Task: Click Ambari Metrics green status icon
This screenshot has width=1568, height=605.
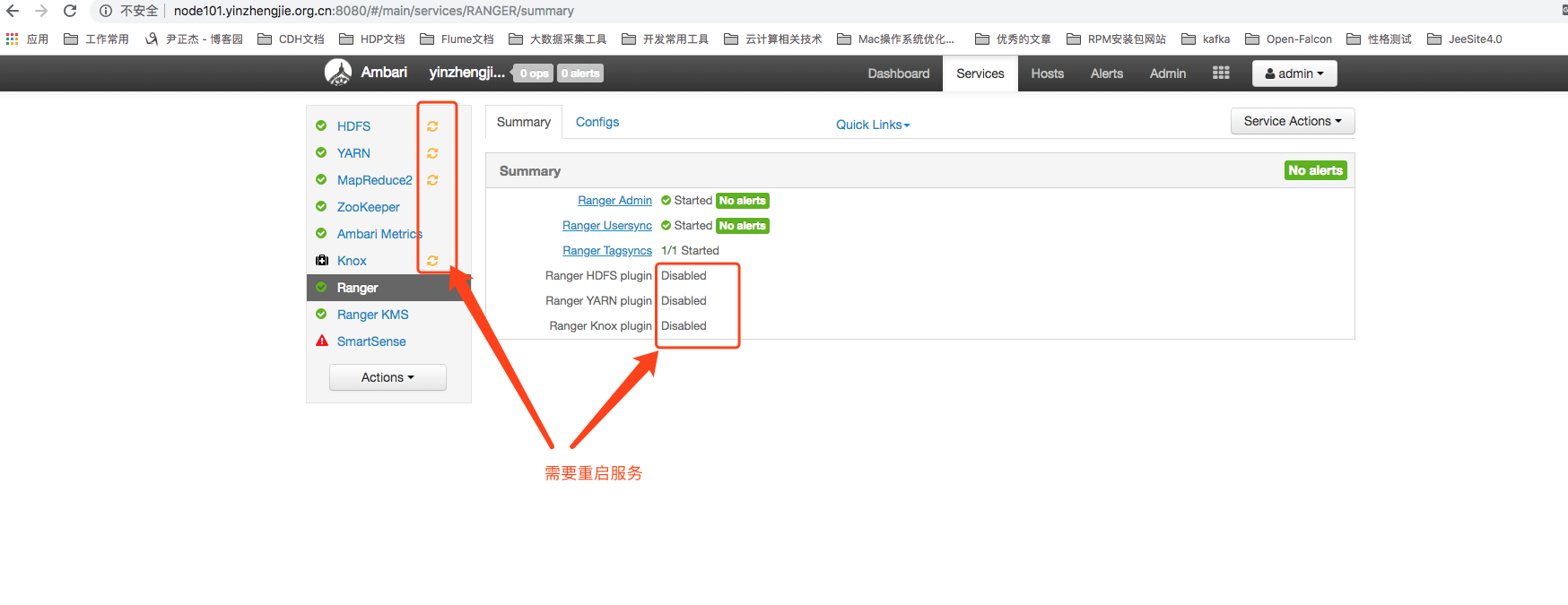Action: 321,233
